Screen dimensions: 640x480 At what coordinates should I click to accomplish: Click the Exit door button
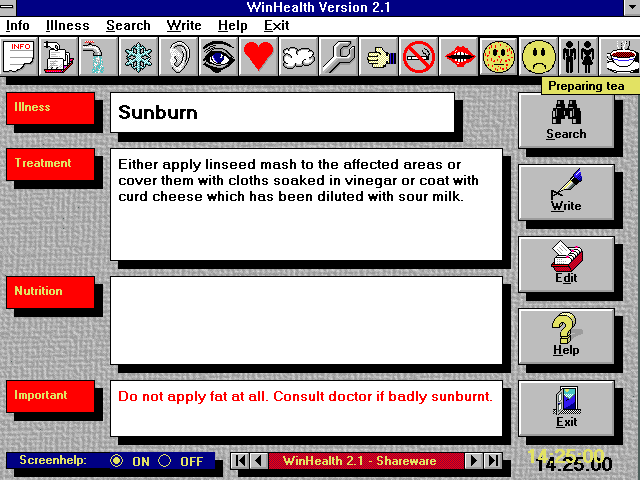566,407
